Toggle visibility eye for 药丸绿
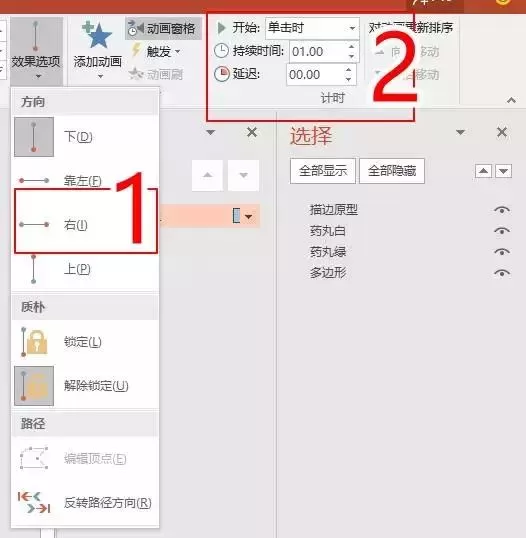 click(x=502, y=252)
